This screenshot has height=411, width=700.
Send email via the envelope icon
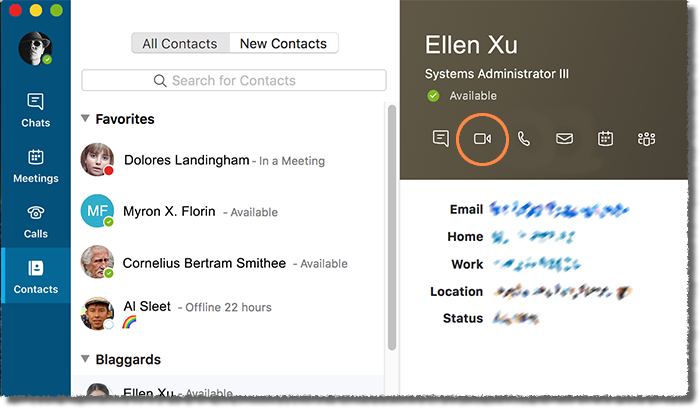pyautogui.click(x=564, y=139)
